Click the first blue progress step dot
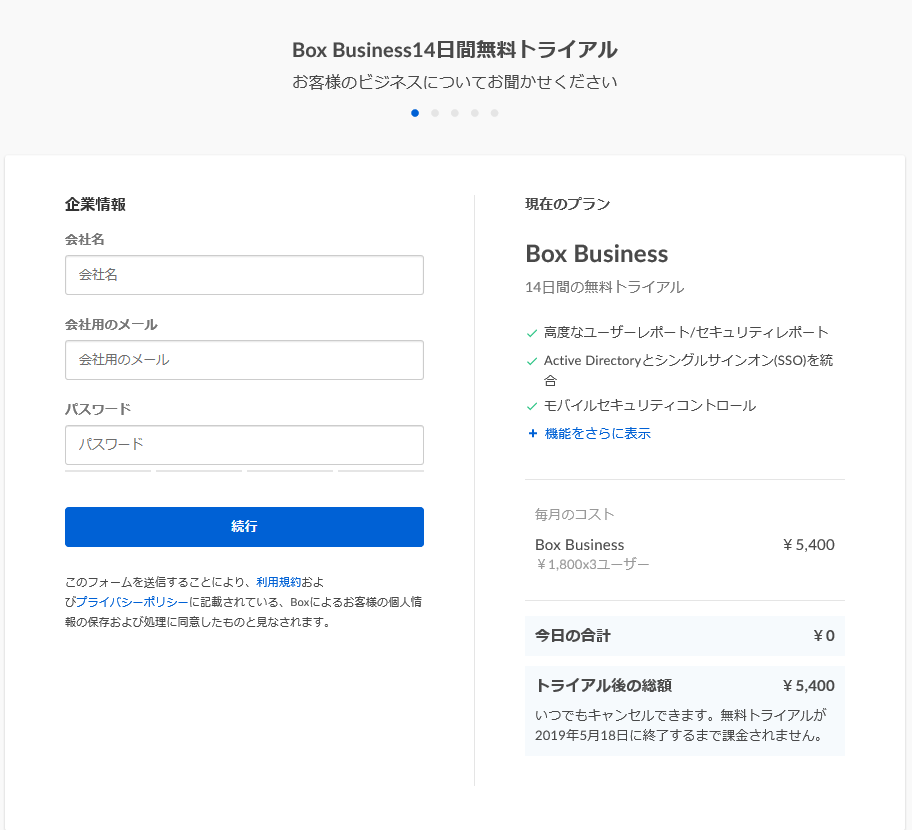Screen dimensions: 912x830 click(415, 113)
